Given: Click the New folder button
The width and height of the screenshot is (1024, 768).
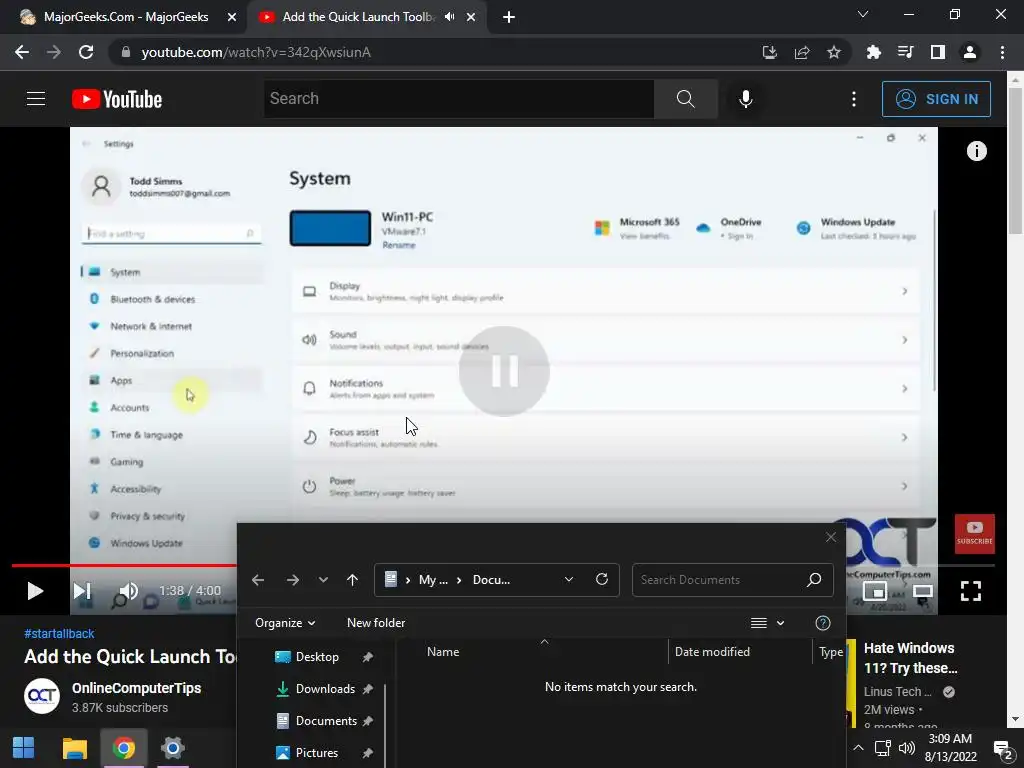Looking at the screenshot, I should tap(376, 623).
